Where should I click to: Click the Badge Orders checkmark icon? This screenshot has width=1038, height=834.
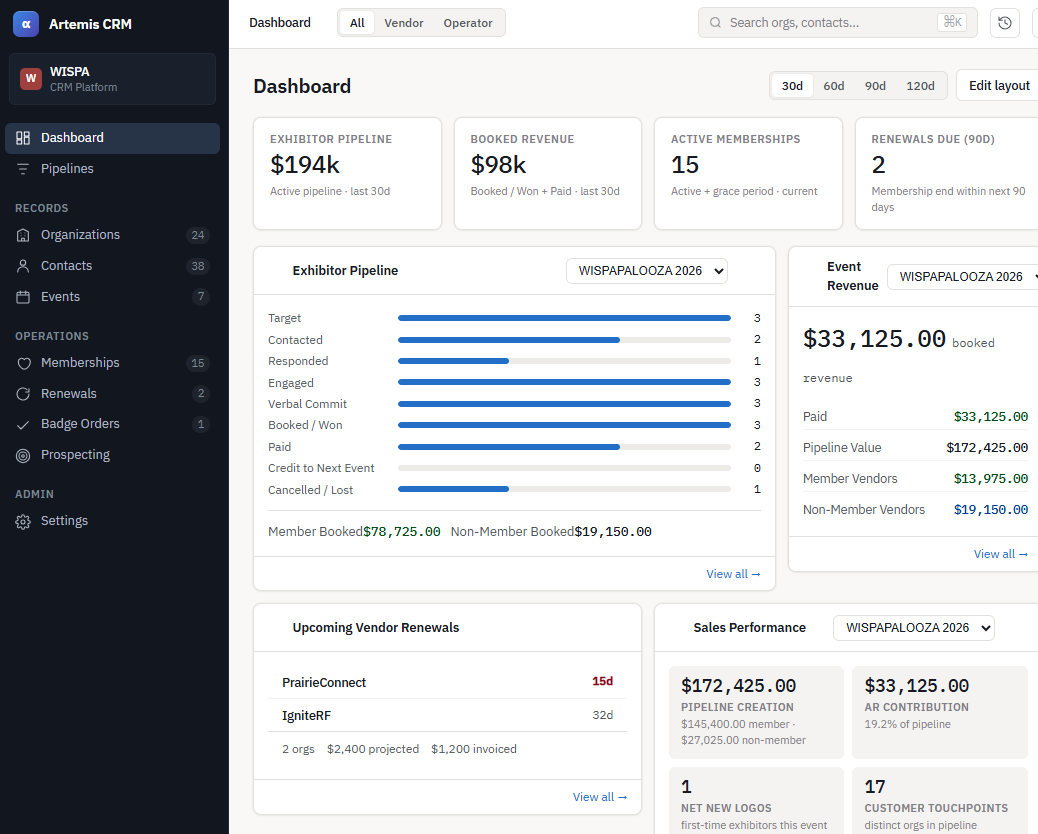(23, 424)
